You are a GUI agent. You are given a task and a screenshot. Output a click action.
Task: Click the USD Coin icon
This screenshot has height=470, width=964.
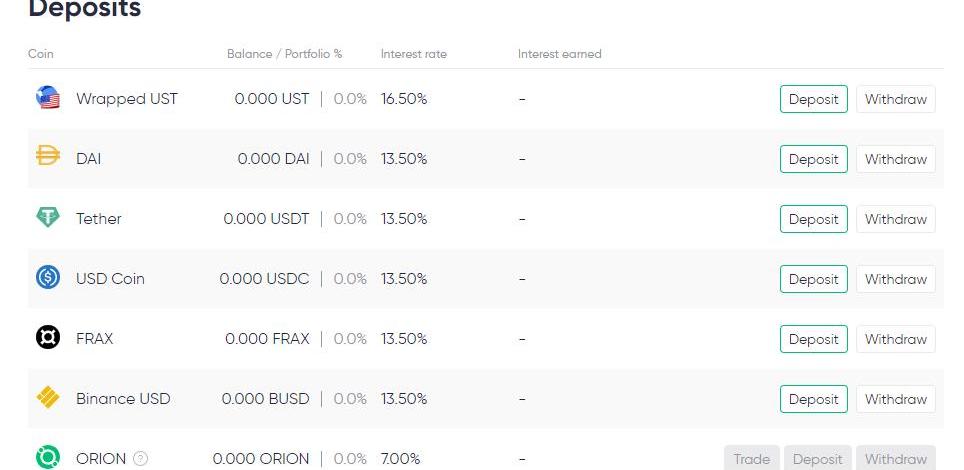tap(47, 277)
